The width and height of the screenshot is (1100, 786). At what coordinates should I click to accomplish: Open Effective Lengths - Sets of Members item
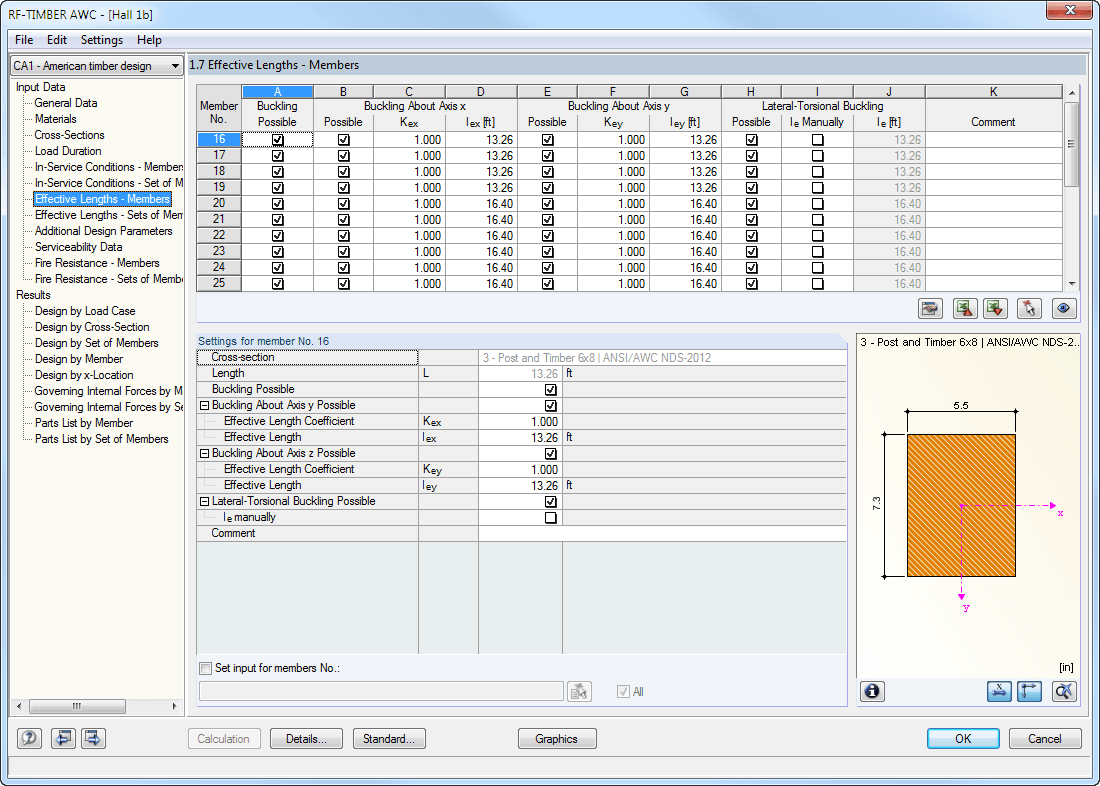[x=109, y=215]
